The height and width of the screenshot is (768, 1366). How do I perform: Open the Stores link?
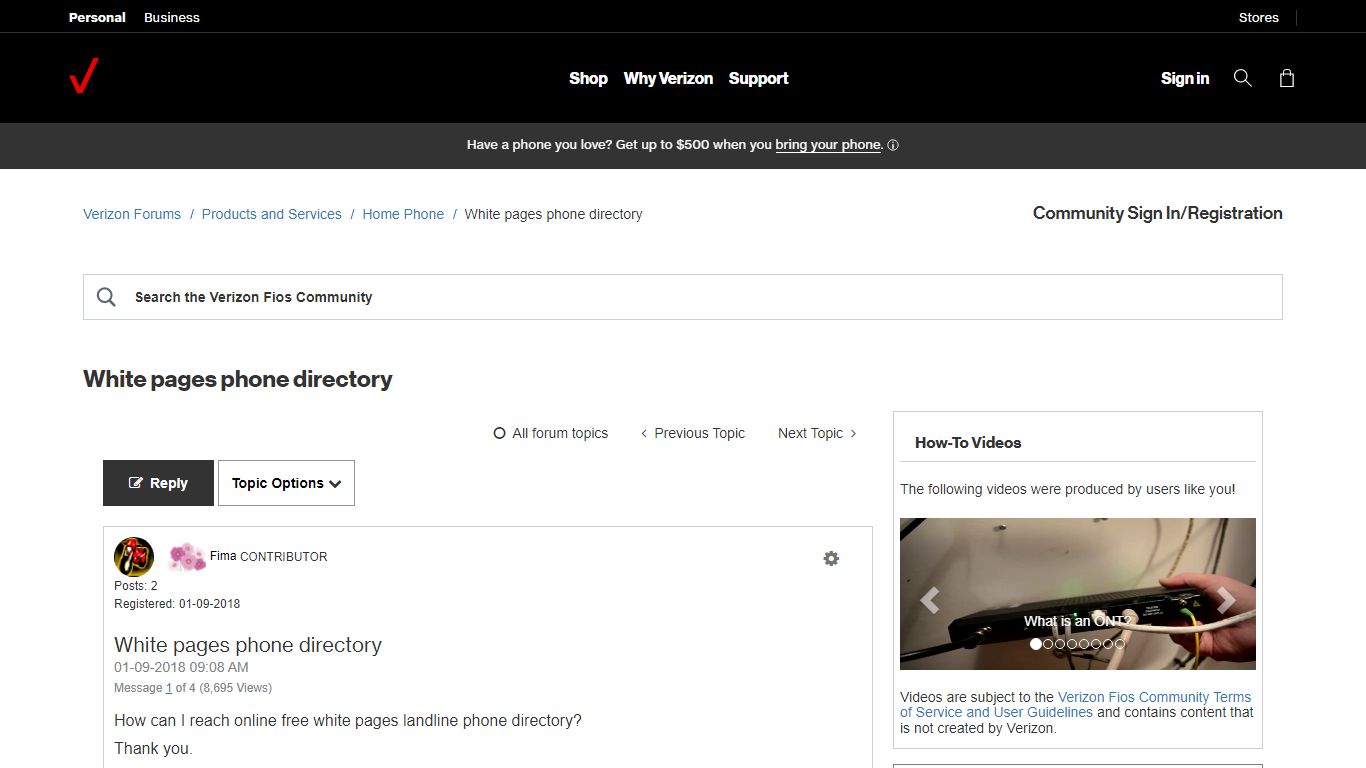[1258, 17]
